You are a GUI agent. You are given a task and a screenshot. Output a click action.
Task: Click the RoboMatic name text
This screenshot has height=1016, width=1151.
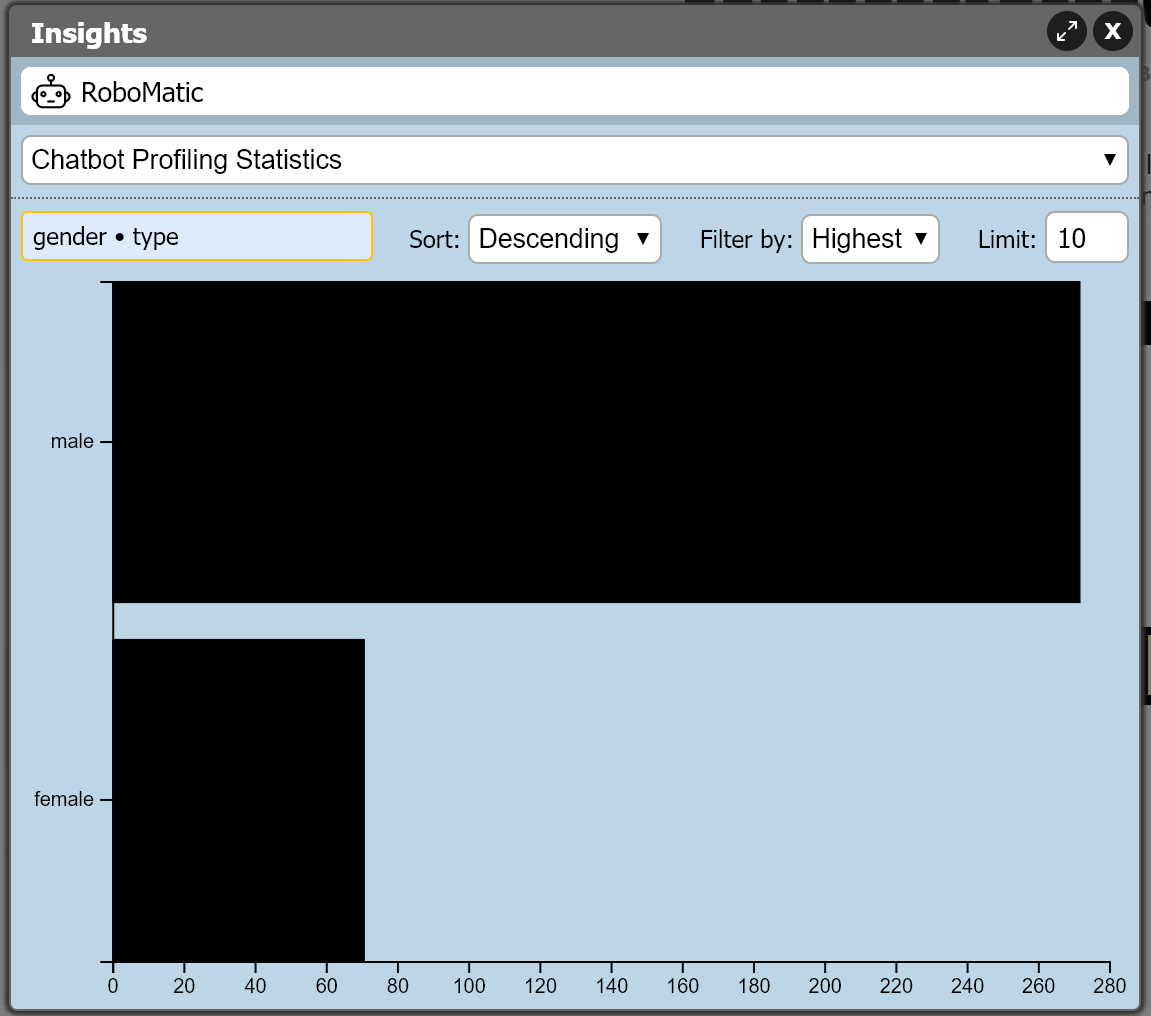coord(142,92)
